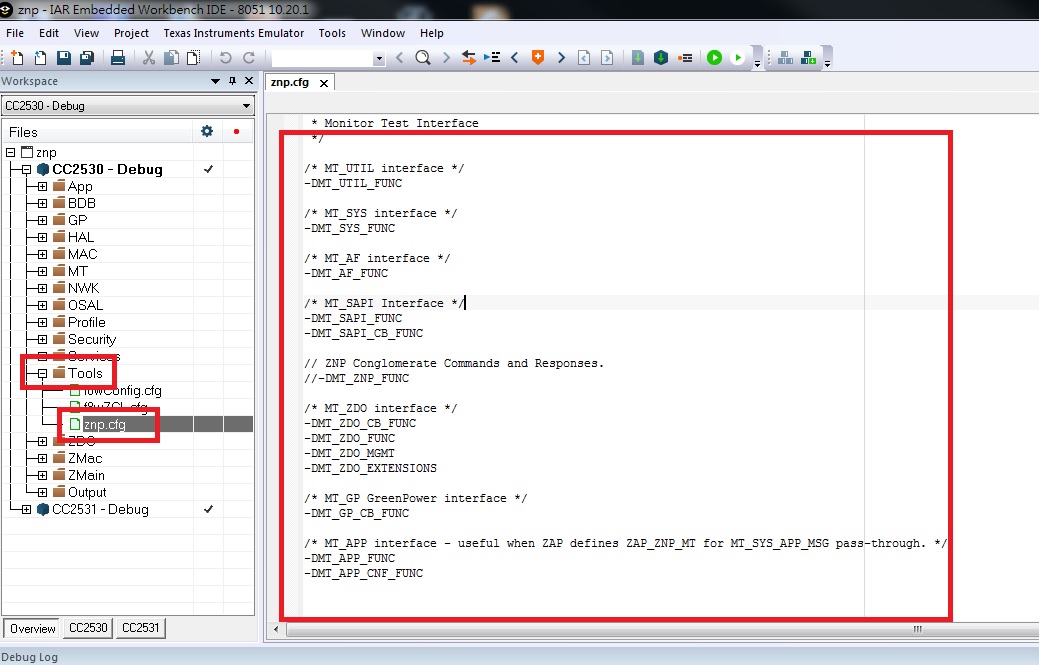Open the toolbar search dropdown arrow
Viewport: 1039px width, 665px height.
pos(379,58)
